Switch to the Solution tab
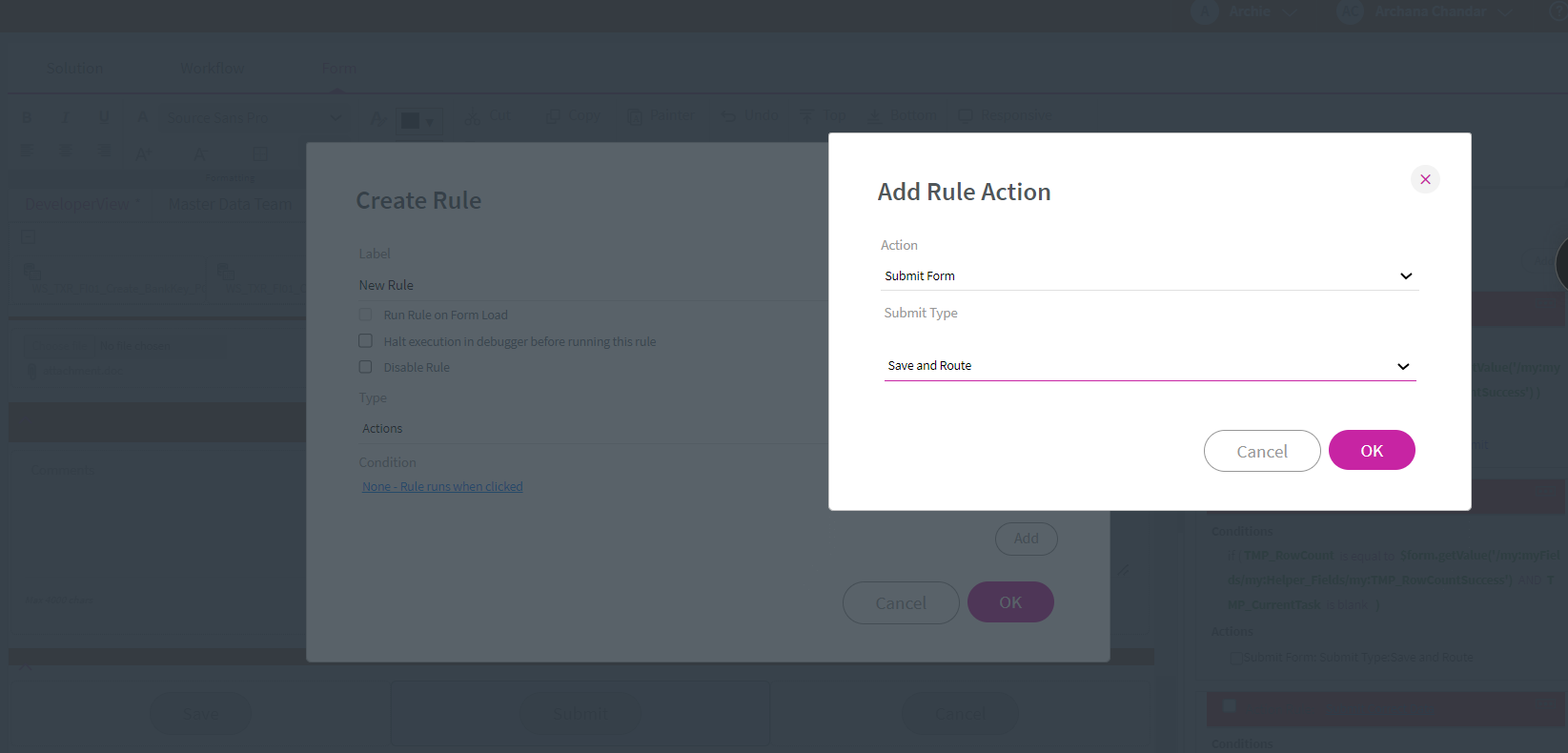This screenshot has width=1568, height=753. (75, 69)
